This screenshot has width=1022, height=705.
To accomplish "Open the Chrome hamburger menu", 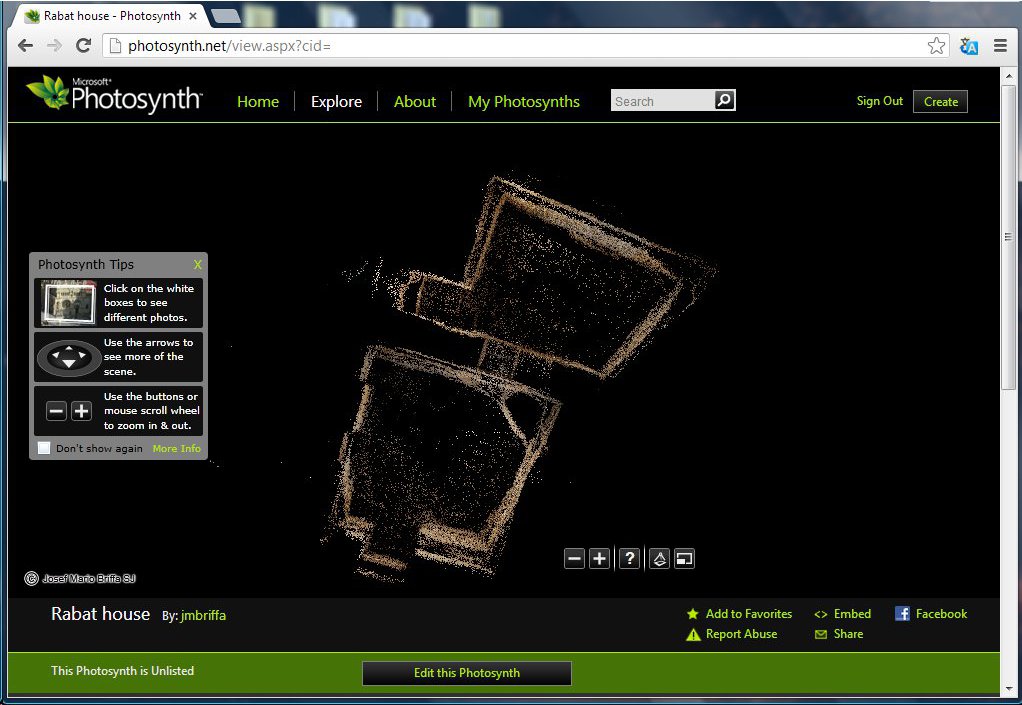I will pyautogui.click(x=1000, y=46).
